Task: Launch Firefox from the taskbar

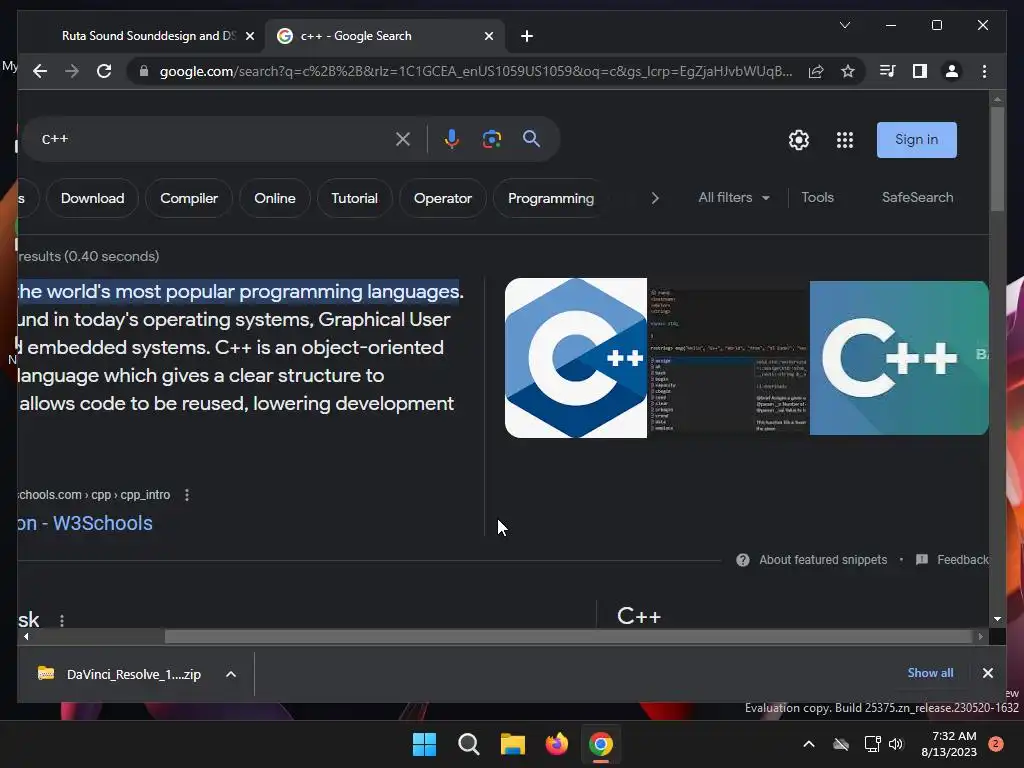Action: 556,744
